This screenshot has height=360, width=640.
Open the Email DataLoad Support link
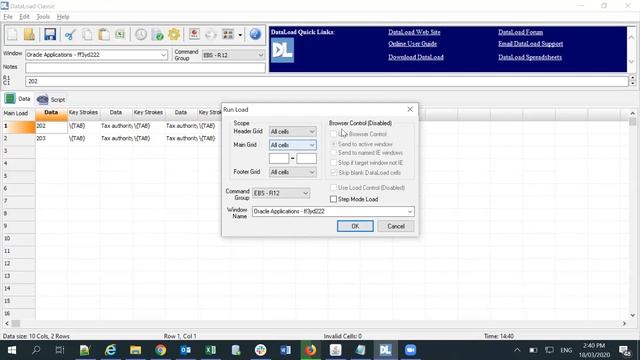point(530,44)
